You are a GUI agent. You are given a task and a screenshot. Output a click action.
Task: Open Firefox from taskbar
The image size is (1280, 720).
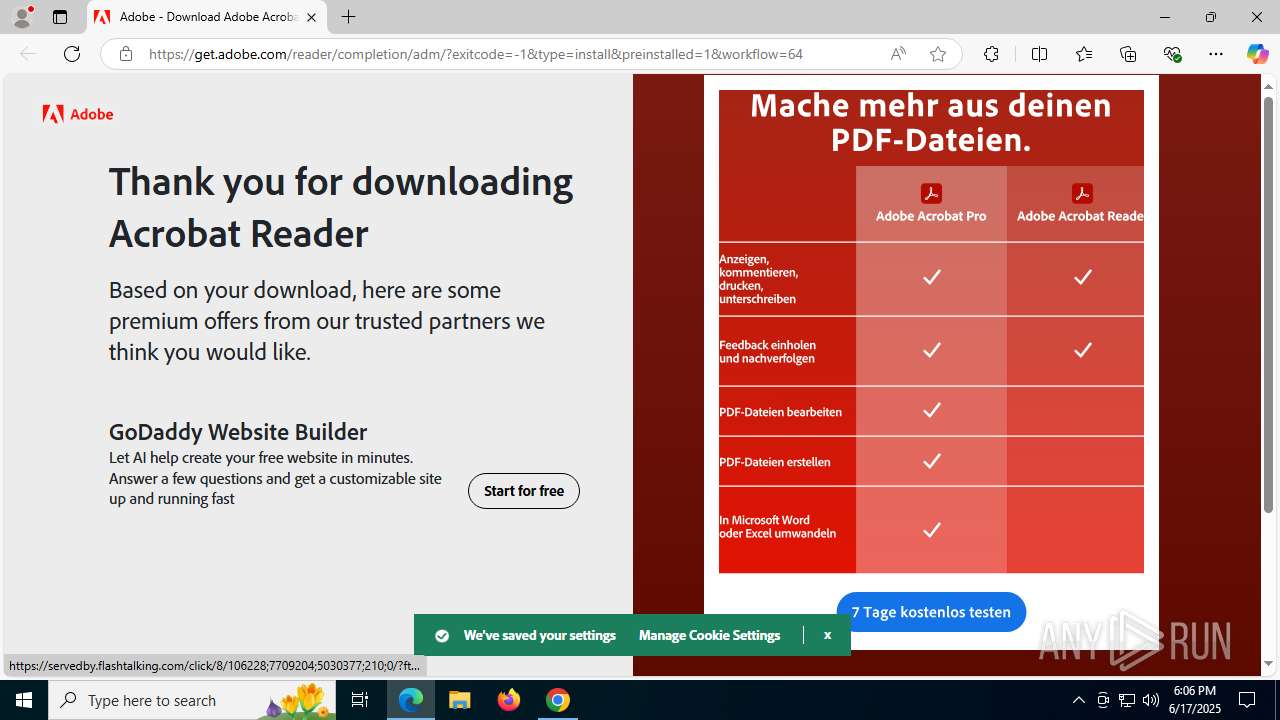(509, 700)
